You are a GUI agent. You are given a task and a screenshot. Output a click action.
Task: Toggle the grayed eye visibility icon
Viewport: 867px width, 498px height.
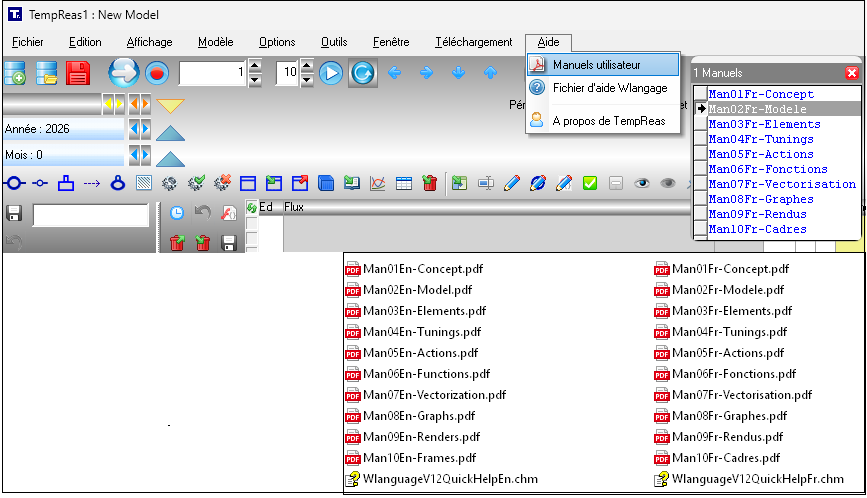668,183
